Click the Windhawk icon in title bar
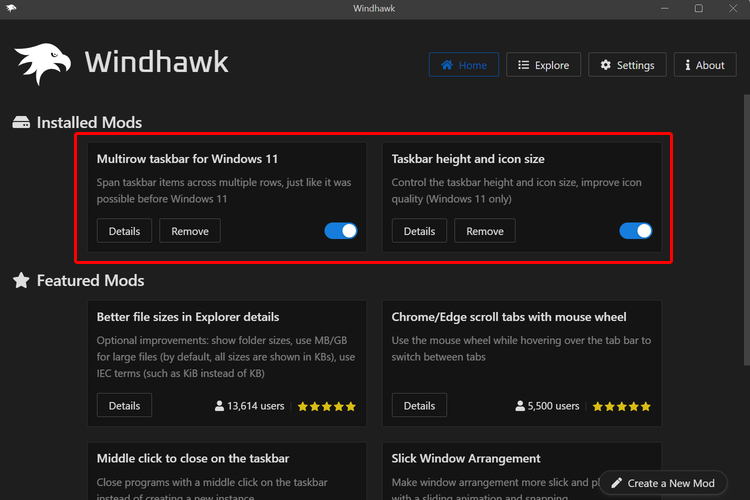This screenshot has height=500, width=750. [11, 8]
